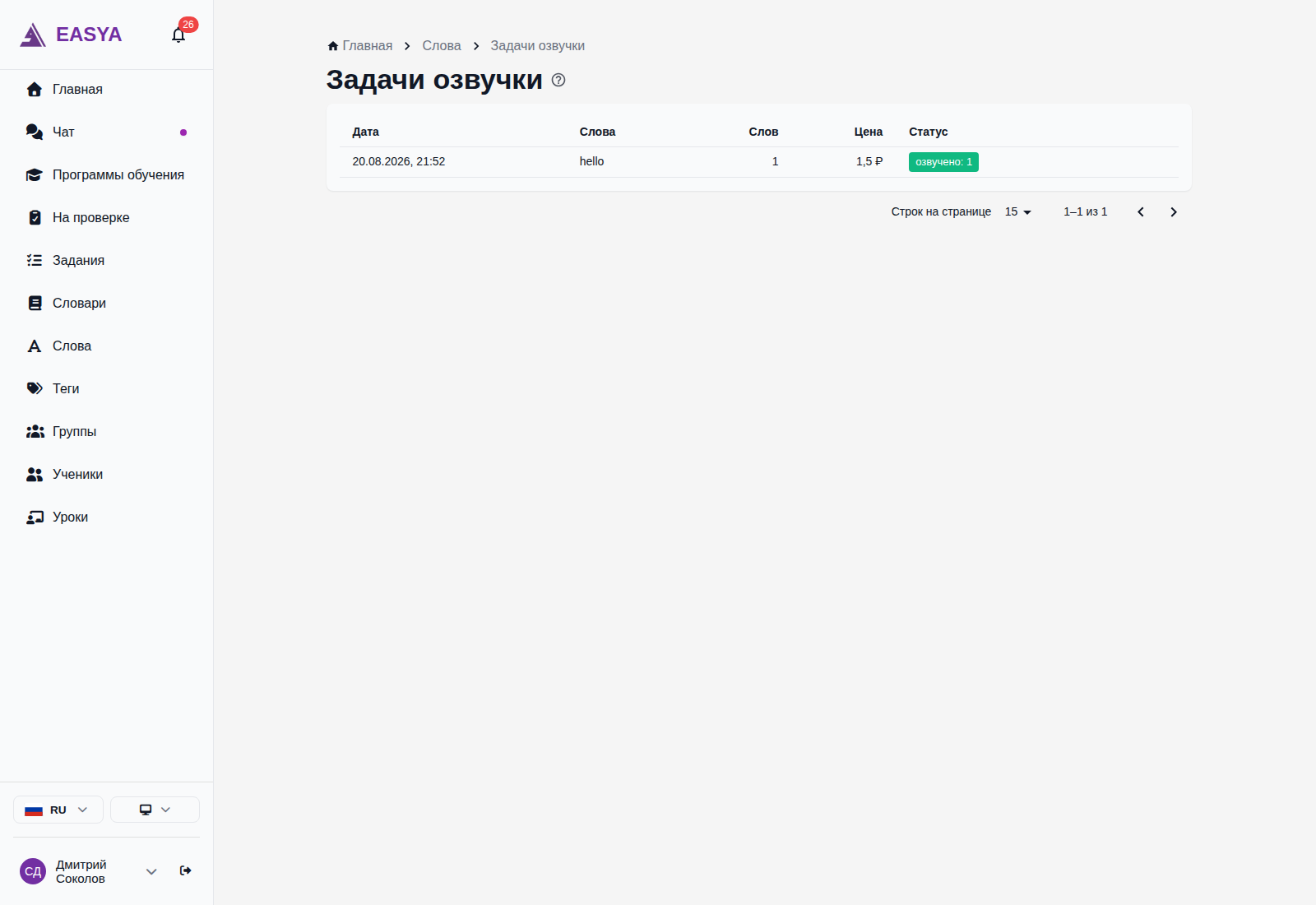This screenshot has width=1316, height=905.
Task: Click the Цена column header
Action: (869, 132)
